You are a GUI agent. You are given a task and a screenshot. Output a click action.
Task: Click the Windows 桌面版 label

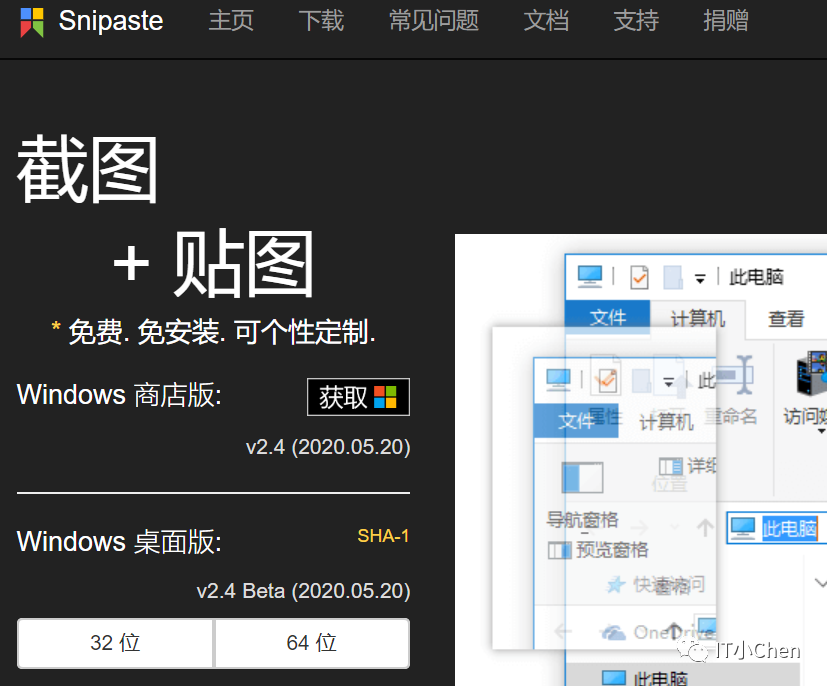[119, 542]
